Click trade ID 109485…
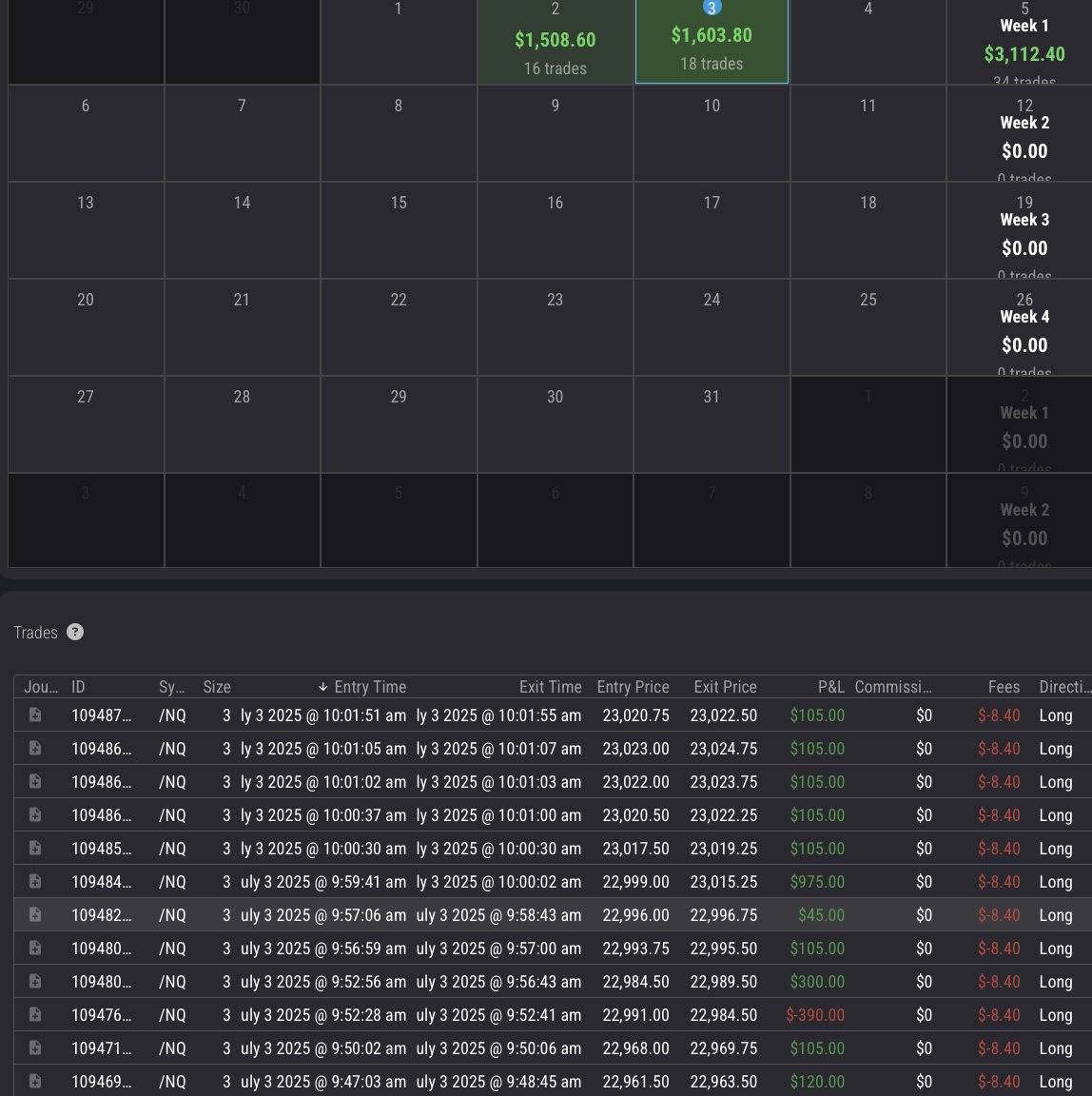The image size is (1092, 1096). pos(102,848)
